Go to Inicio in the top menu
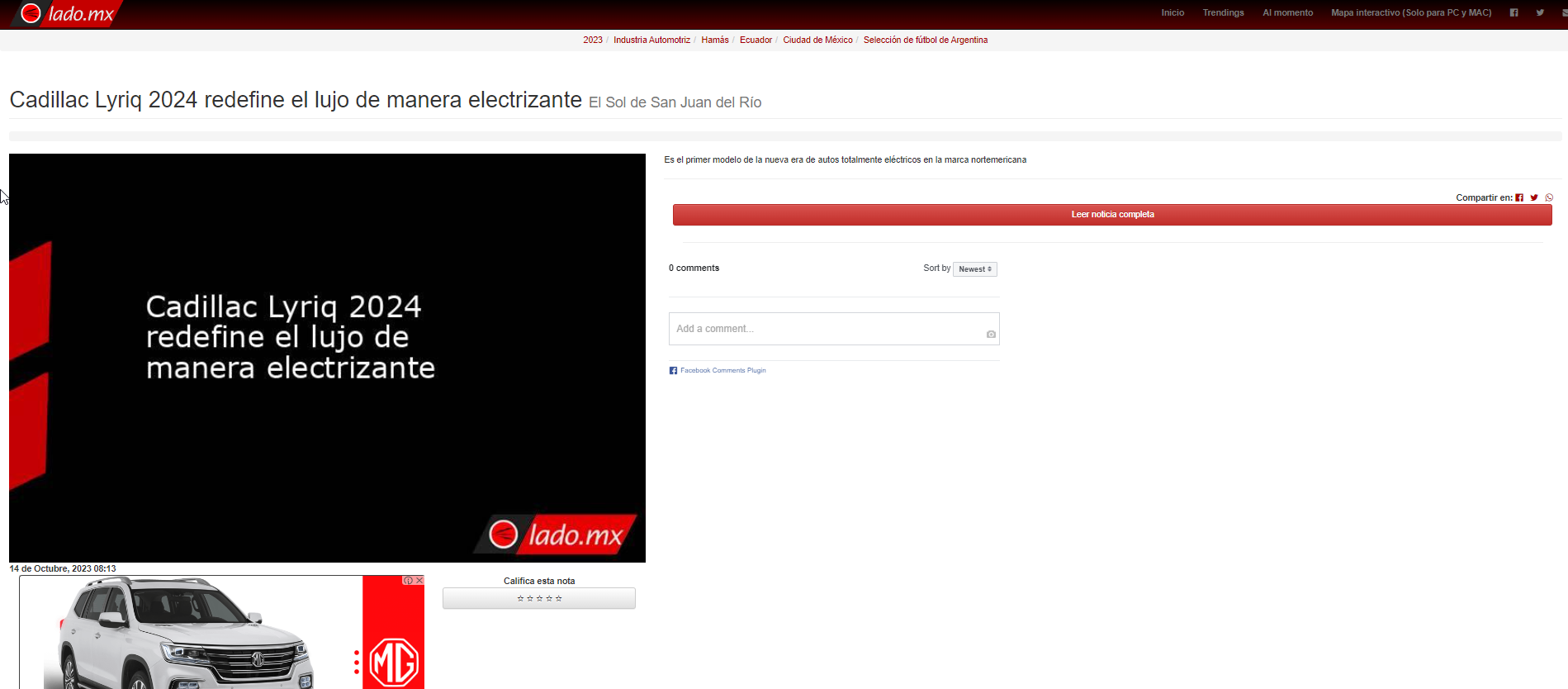 (1172, 12)
